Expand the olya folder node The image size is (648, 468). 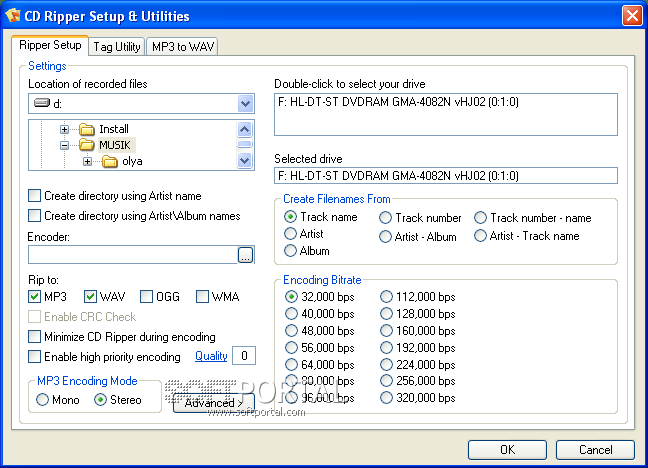[87, 161]
